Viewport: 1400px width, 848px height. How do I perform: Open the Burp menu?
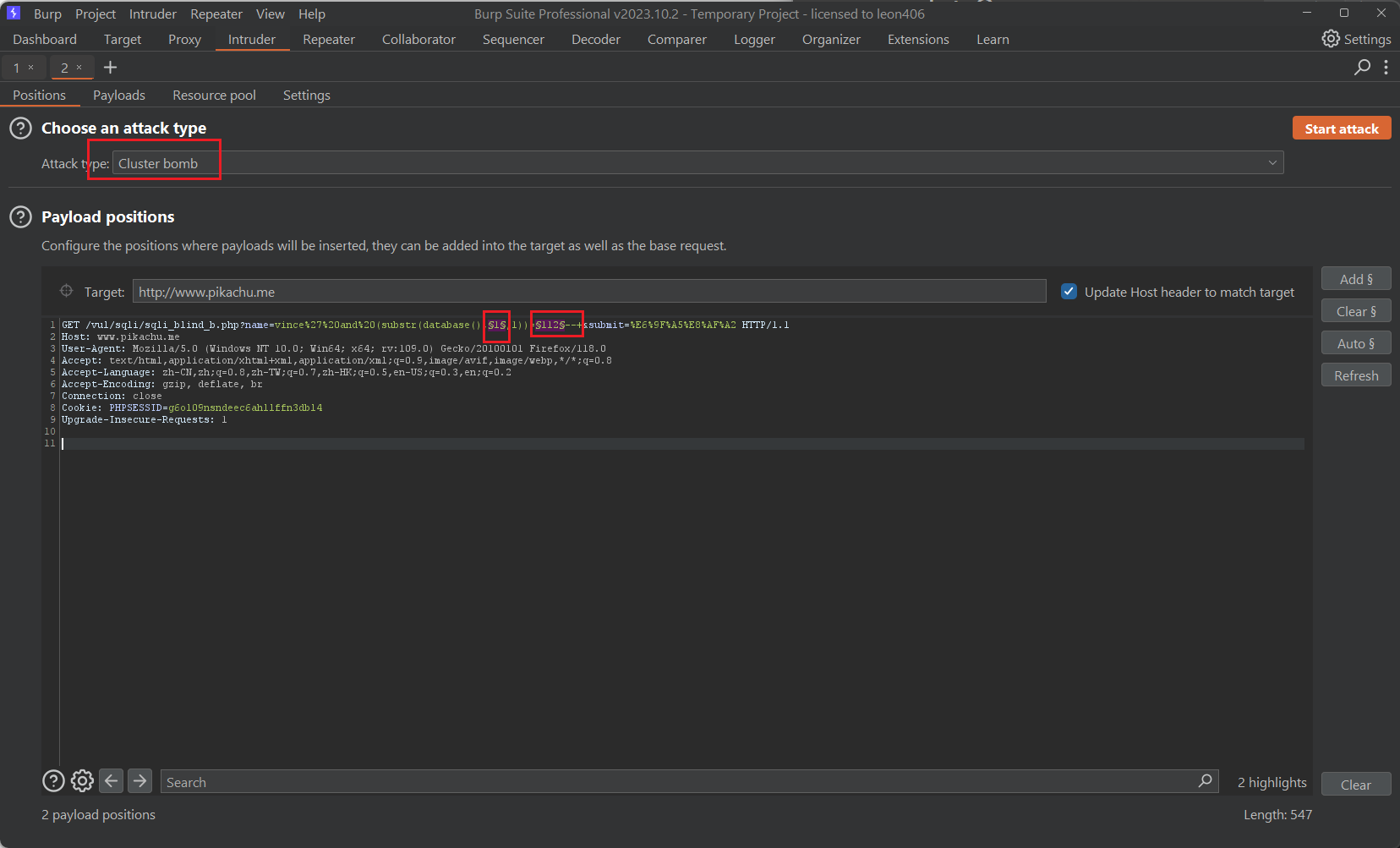coord(47,14)
